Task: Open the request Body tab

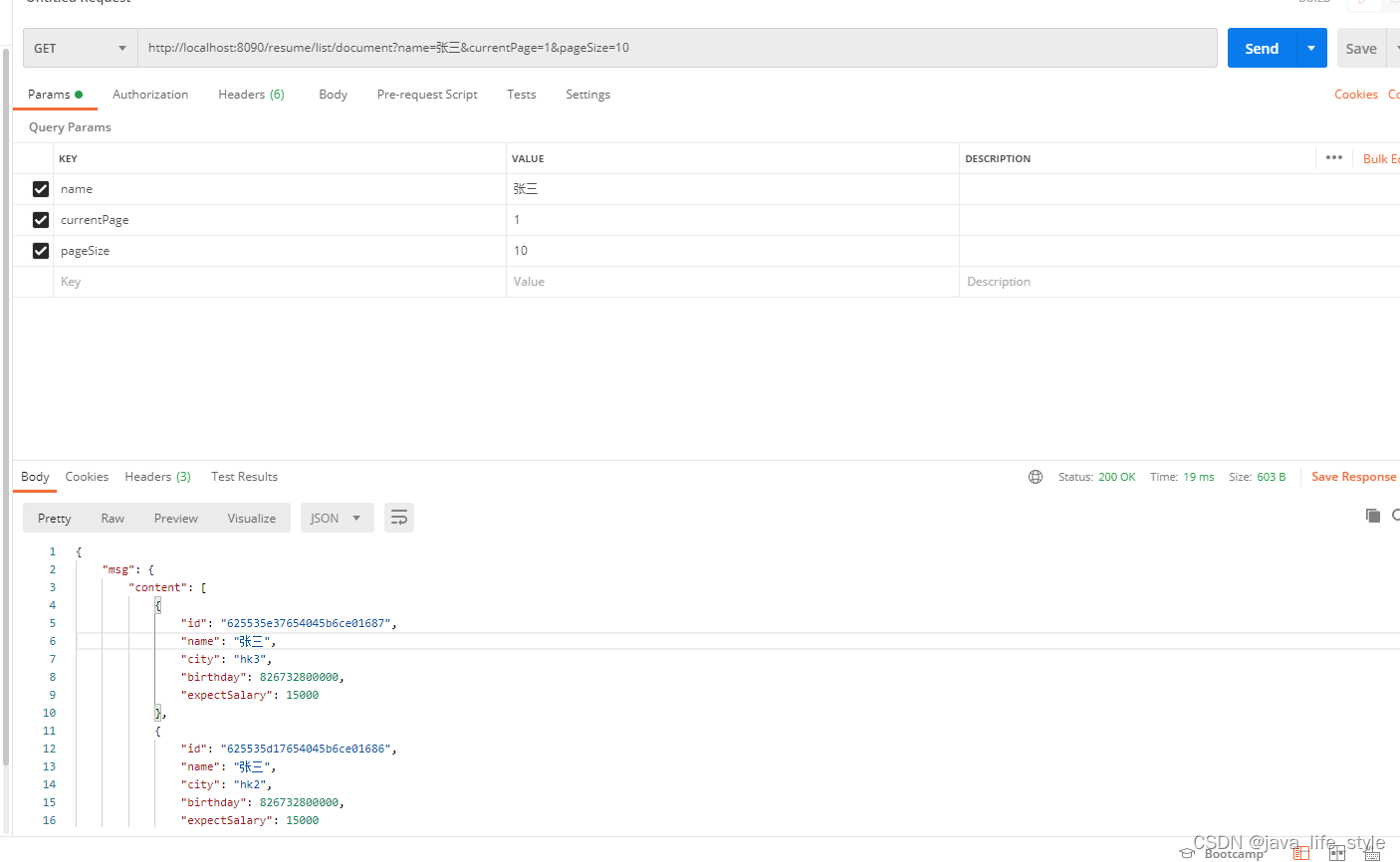Action: (333, 95)
